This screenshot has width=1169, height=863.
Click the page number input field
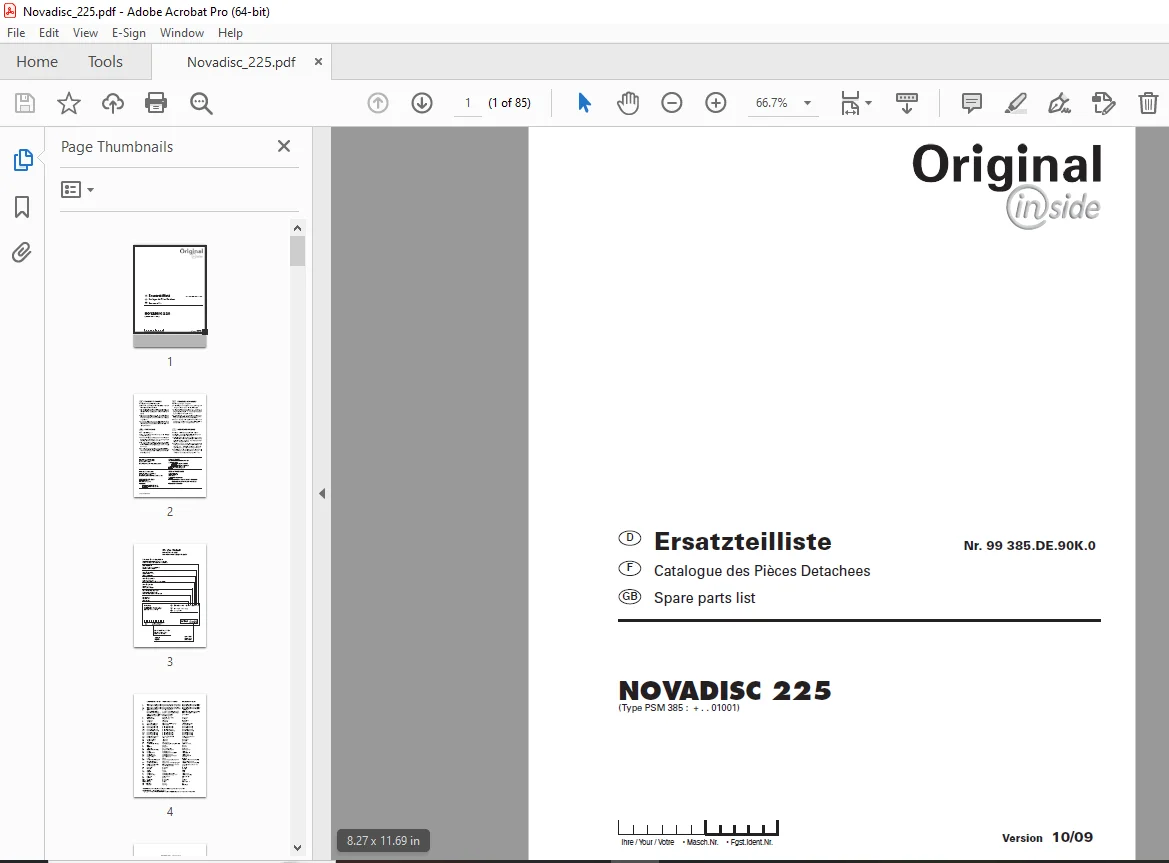[467, 103]
